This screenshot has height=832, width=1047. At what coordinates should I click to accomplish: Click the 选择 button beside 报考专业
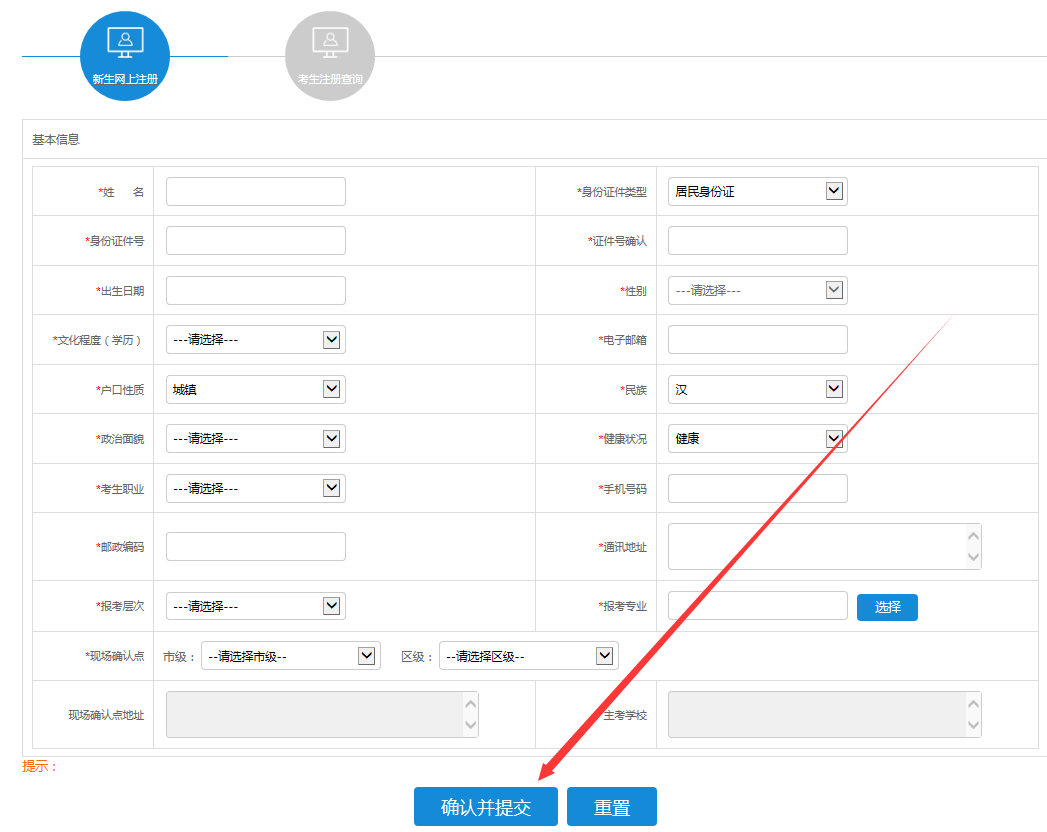coord(887,607)
